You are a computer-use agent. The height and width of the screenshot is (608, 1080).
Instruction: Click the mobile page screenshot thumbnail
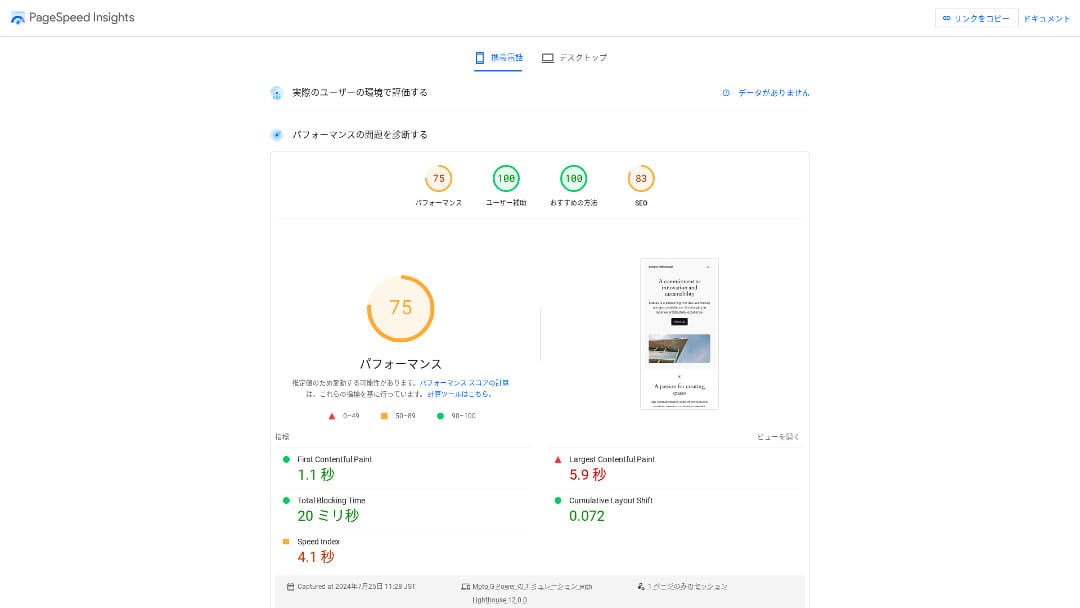coord(679,334)
